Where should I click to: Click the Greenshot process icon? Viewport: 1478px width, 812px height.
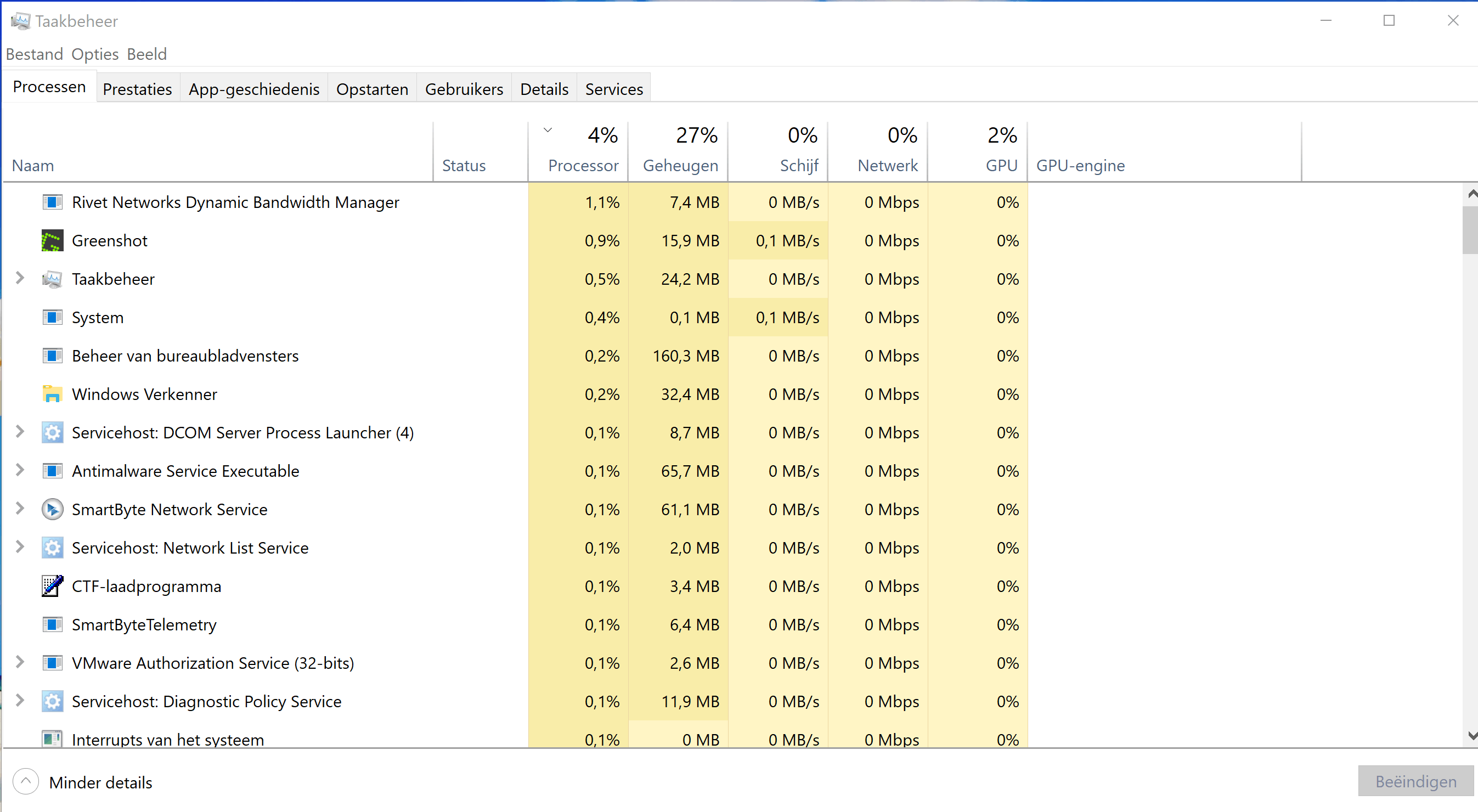coord(52,240)
